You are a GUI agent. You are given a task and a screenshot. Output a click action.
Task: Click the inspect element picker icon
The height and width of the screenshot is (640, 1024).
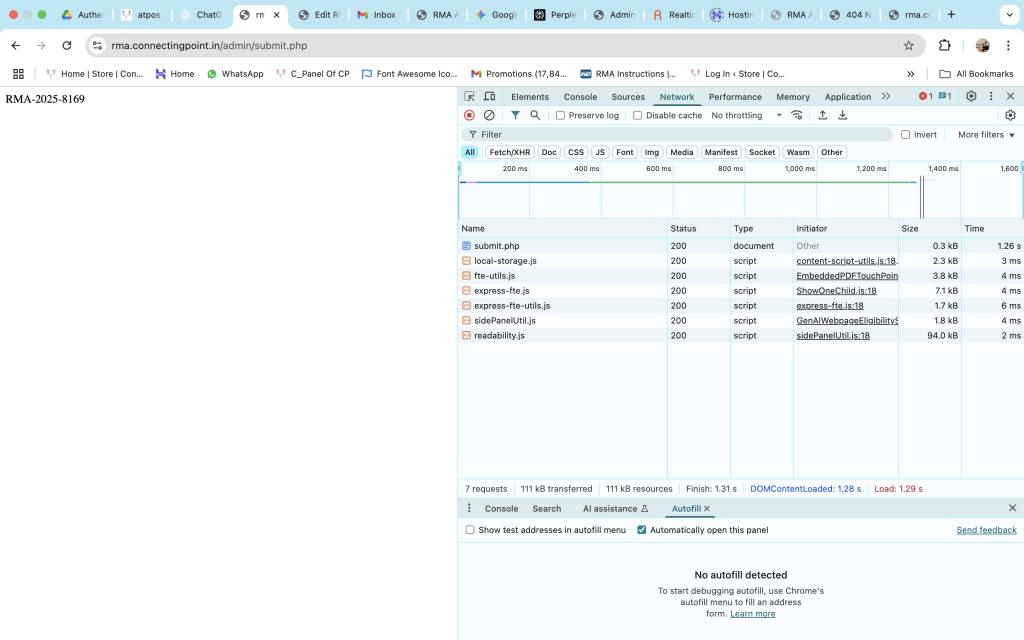coord(469,96)
